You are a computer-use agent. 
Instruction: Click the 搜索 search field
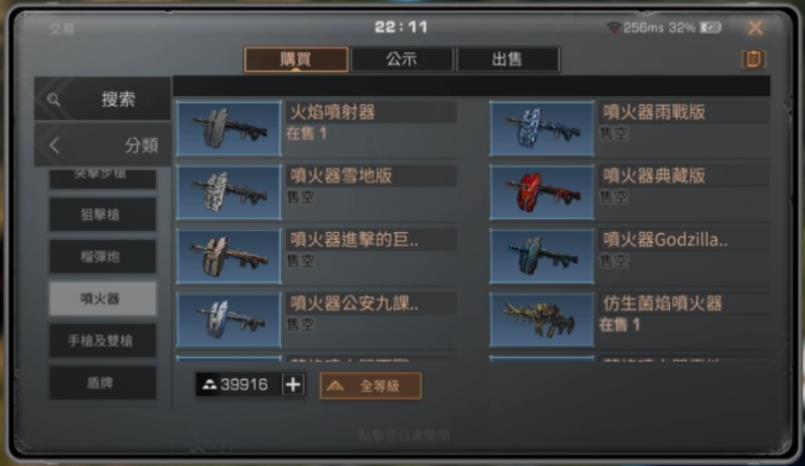click(103, 99)
